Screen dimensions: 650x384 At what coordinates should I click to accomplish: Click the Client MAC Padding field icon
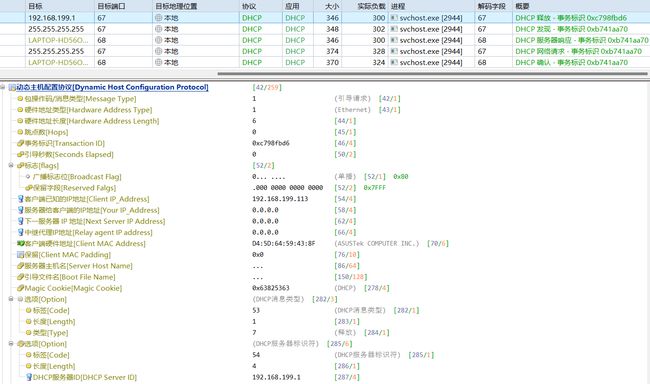point(20,255)
